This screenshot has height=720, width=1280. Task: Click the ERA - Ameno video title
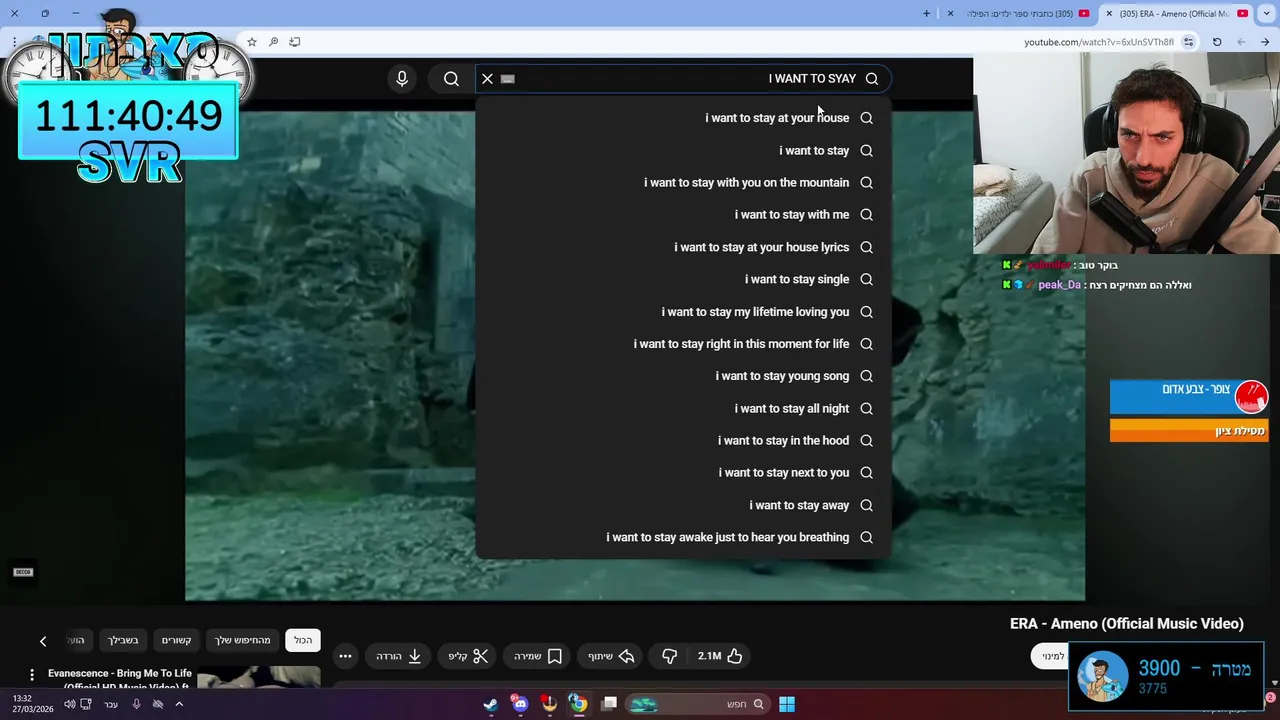[x=1127, y=623]
